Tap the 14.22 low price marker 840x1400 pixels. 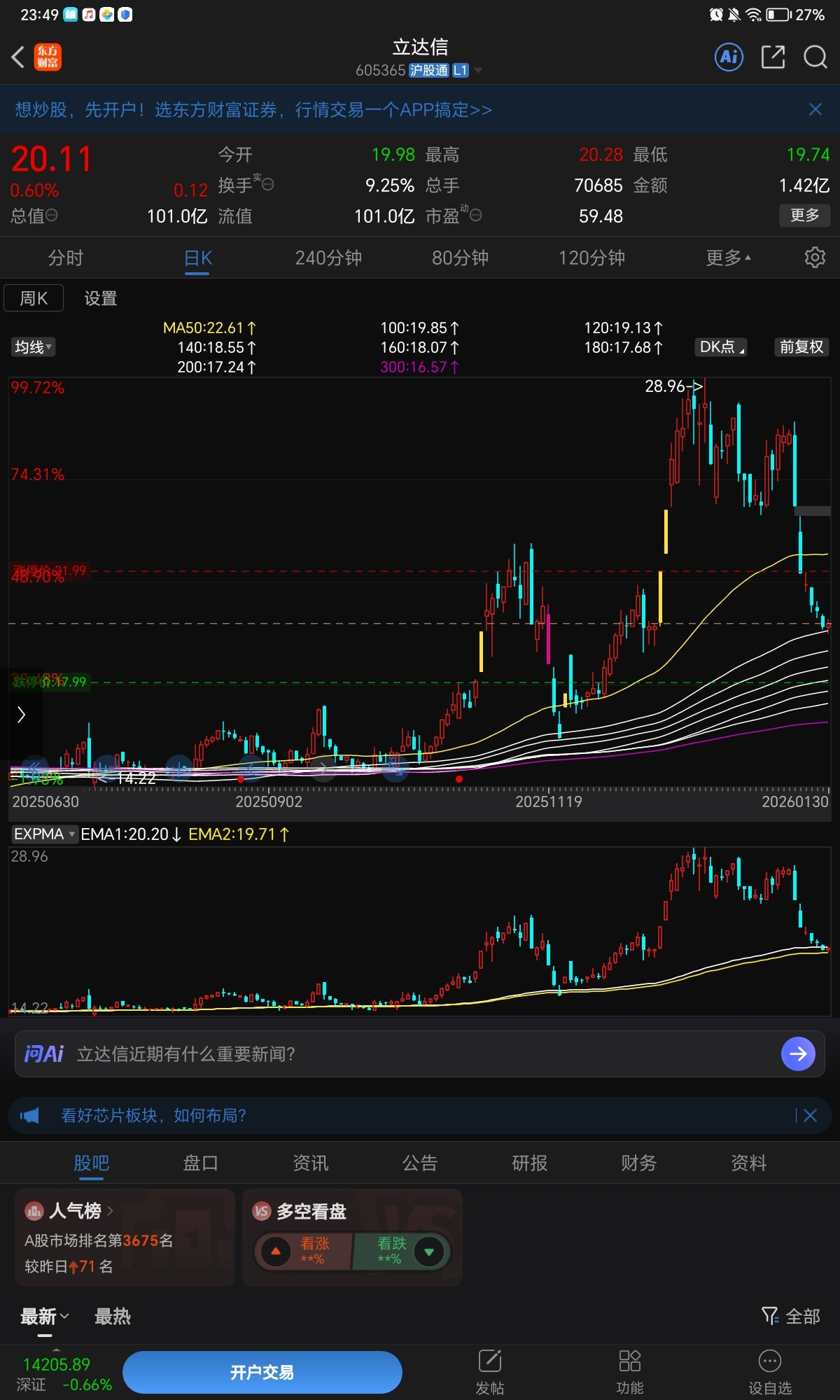(x=128, y=778)
